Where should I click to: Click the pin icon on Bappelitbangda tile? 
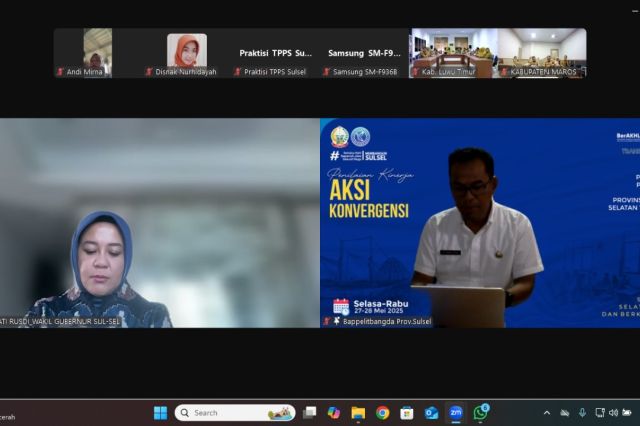336,322
